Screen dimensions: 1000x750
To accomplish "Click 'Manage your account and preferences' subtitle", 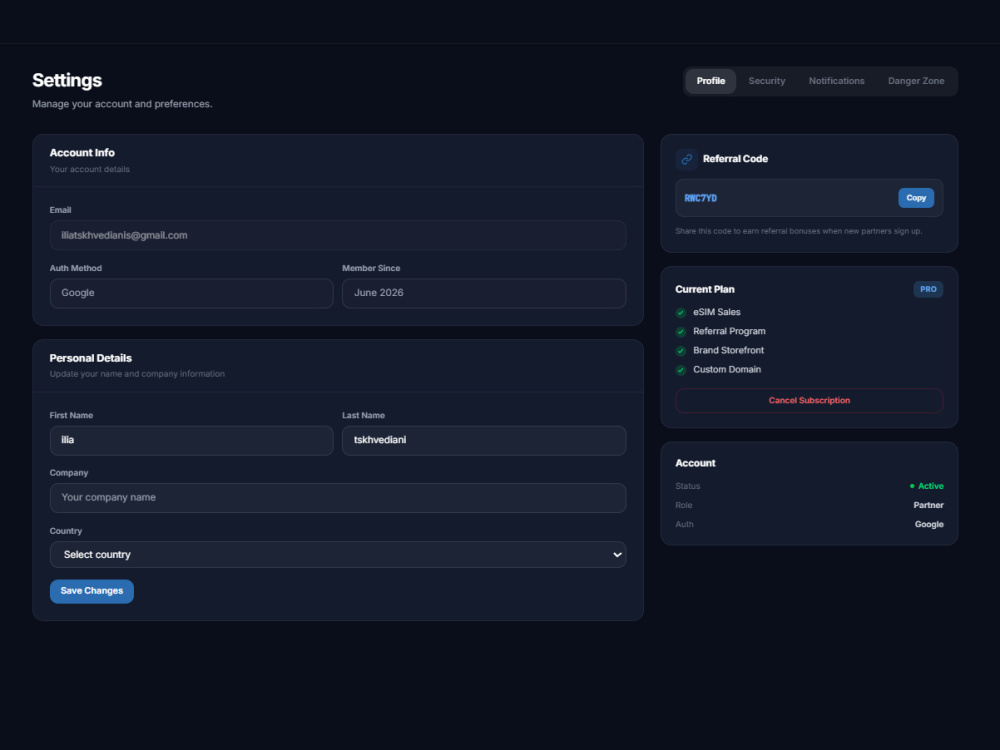I will tap(122, 104).
